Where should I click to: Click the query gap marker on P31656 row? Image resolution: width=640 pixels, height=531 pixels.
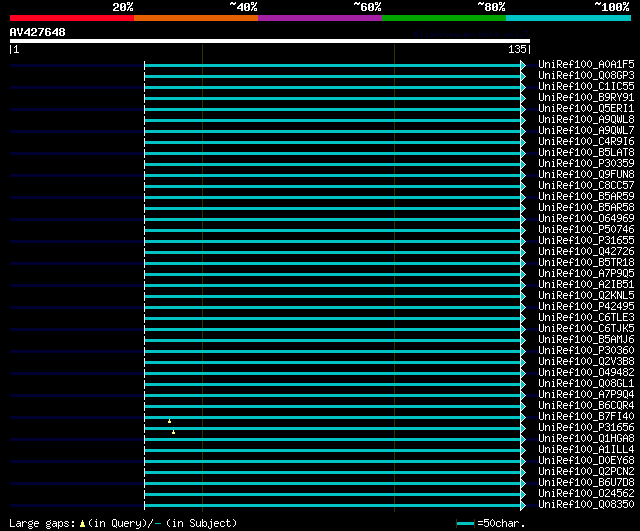[x=173, y=432]
